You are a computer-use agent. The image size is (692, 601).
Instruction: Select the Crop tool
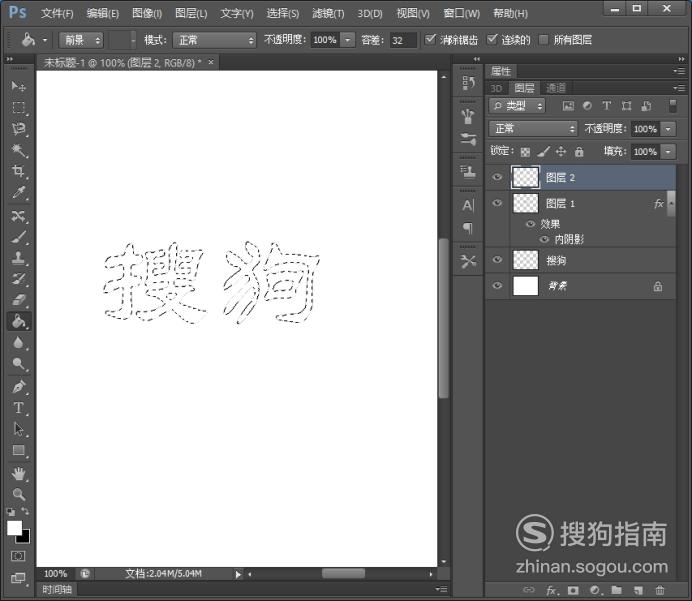(18, 171)
